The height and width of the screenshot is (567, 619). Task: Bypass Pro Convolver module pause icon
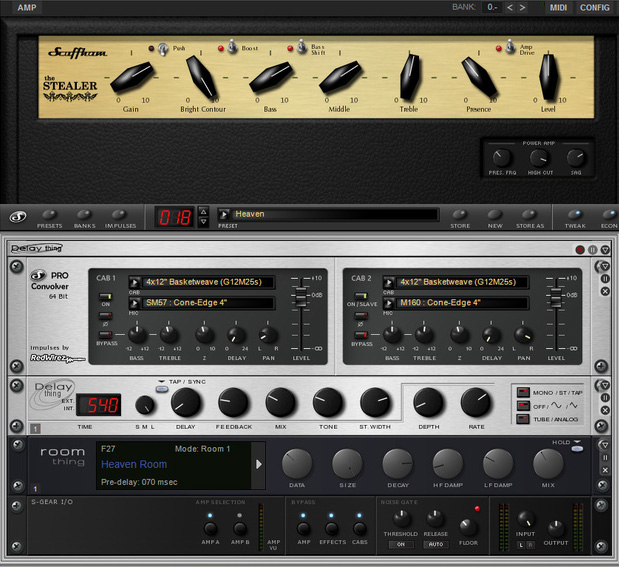point(605,279)
